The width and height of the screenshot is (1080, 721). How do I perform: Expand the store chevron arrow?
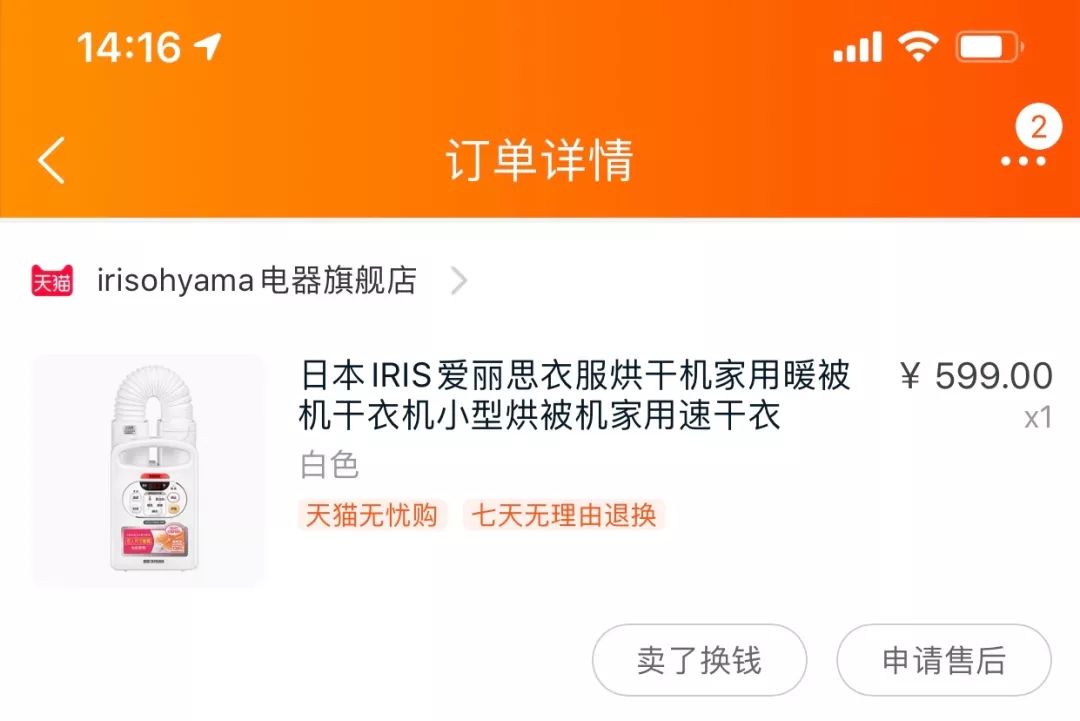pos(459,281)
